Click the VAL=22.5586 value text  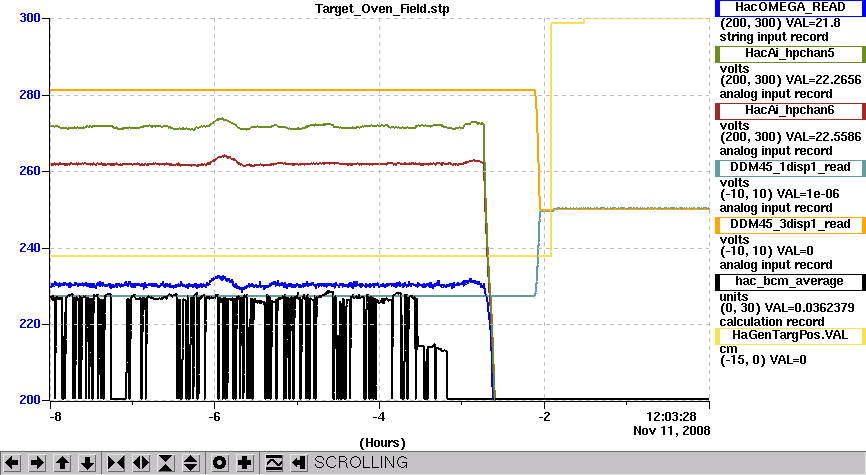[822, 137]
